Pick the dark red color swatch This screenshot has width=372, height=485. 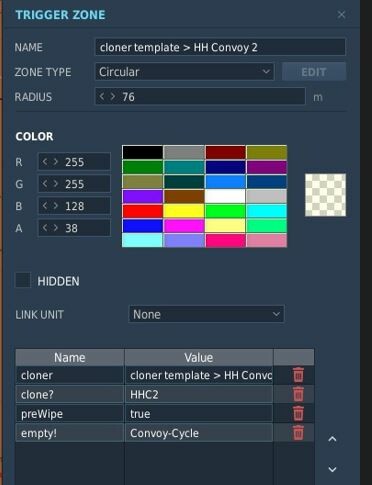click(225, 152)
